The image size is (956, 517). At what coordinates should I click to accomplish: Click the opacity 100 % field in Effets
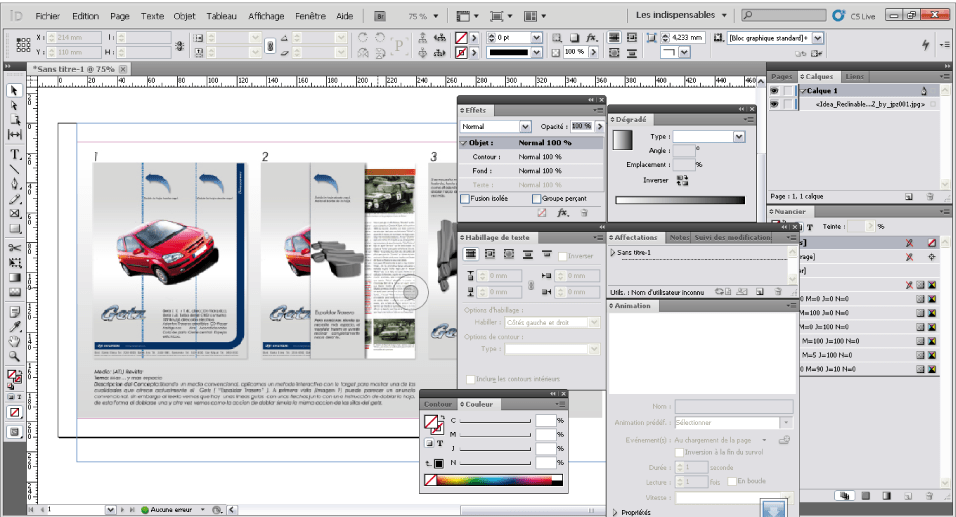click(x=581, y=126)
